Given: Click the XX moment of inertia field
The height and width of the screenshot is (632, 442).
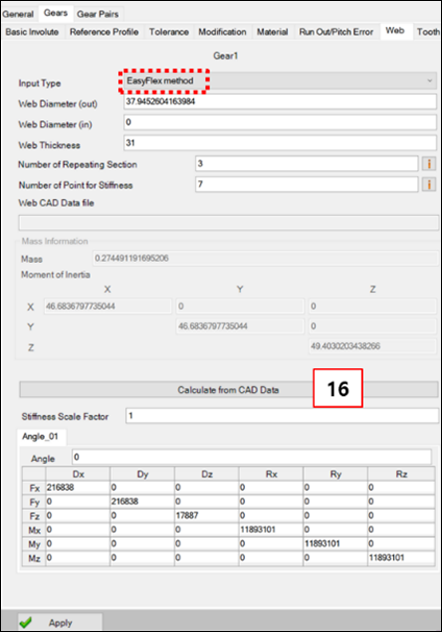Looking at the screenshot, I should coord(108,306).
